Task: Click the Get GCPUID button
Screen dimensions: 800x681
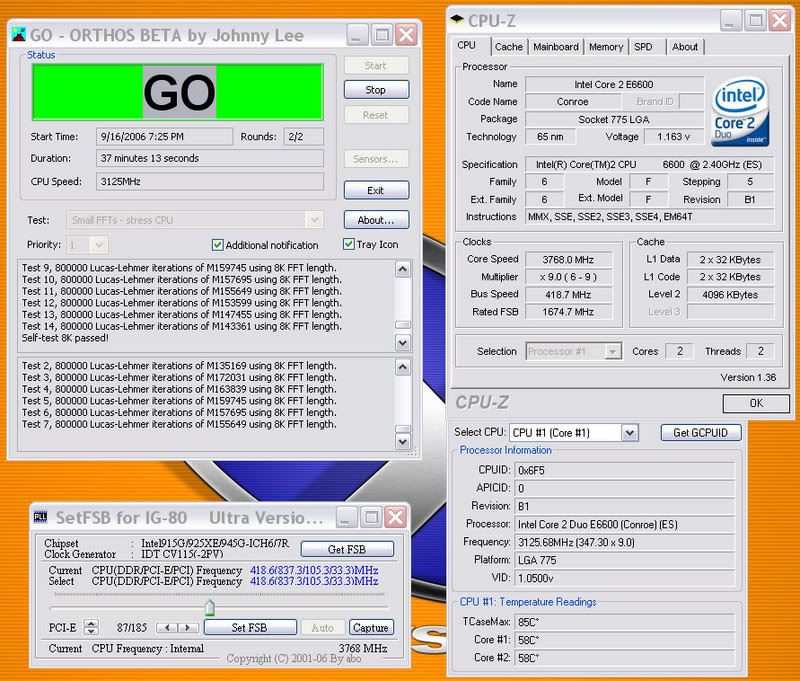Action: tap(701, 433)
